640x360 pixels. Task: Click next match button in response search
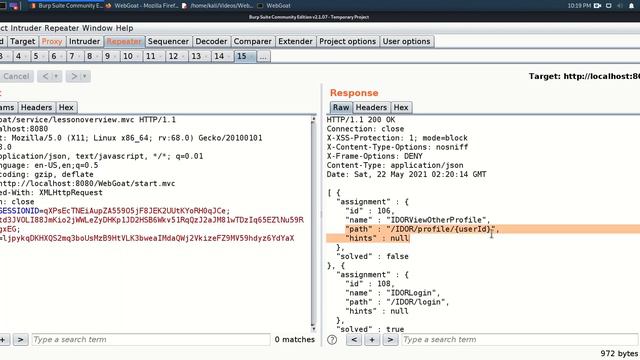[390, 339]
